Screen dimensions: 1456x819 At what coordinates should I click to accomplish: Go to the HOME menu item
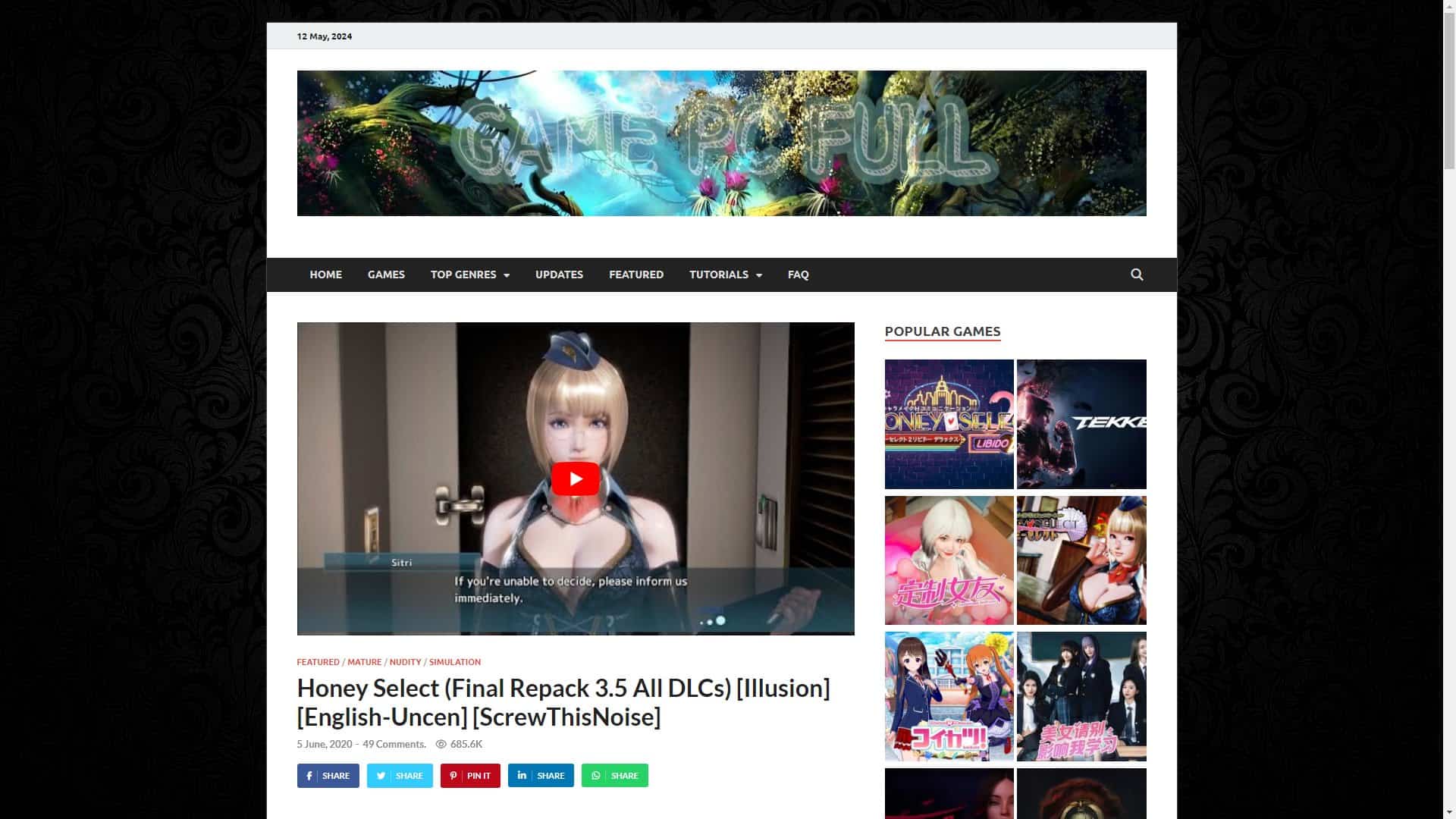coord(325,275)
